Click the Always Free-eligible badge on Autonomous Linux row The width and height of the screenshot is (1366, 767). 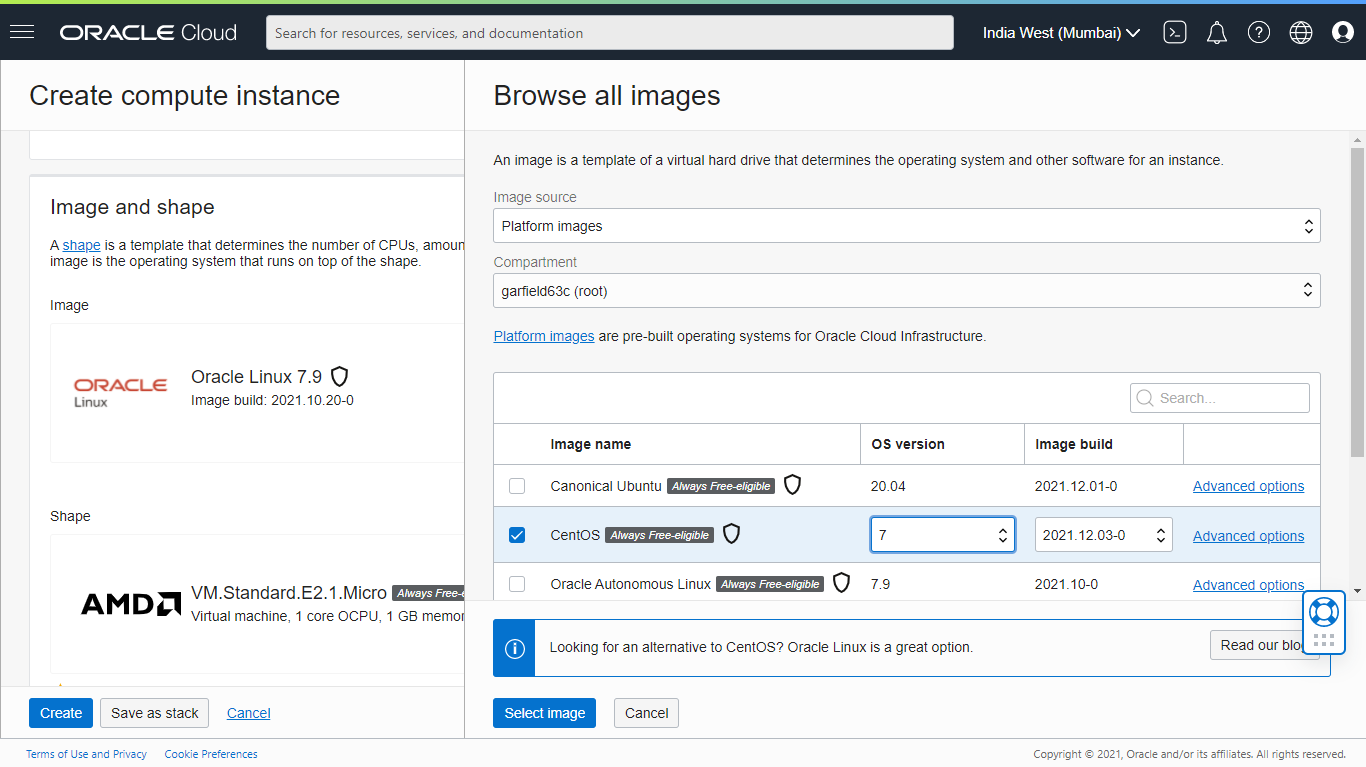click(x=770, y=584)
